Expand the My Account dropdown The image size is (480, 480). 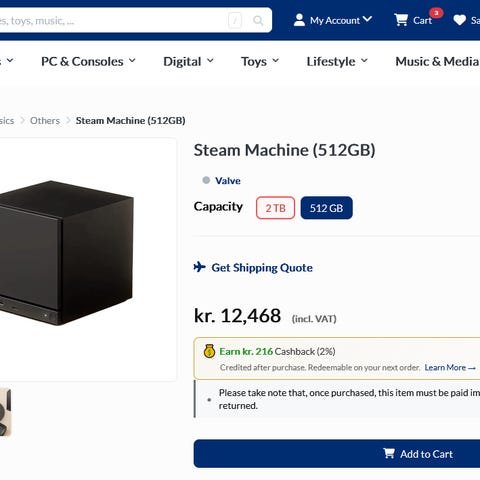coord(341,20)
